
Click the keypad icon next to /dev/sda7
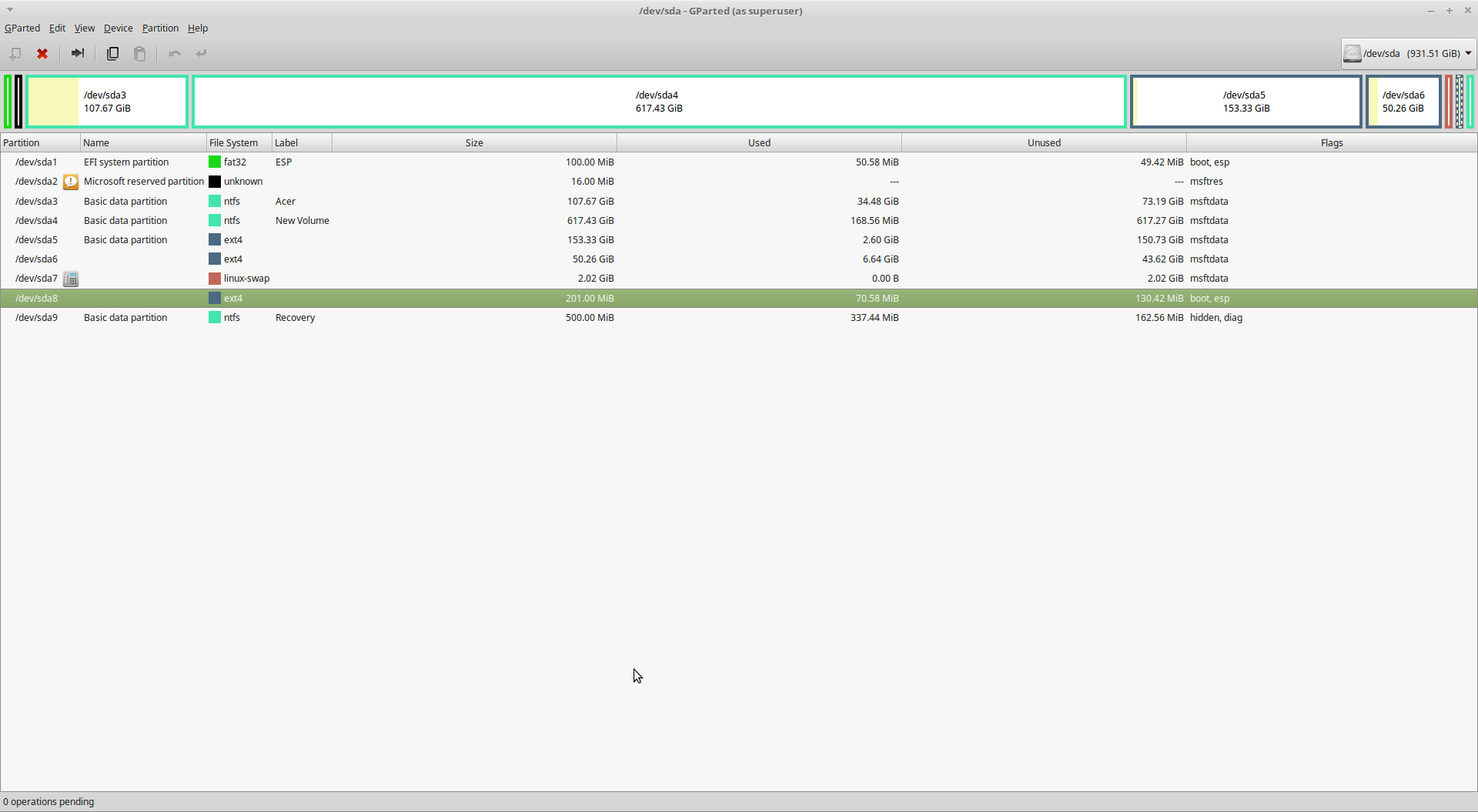pos(71,279)
